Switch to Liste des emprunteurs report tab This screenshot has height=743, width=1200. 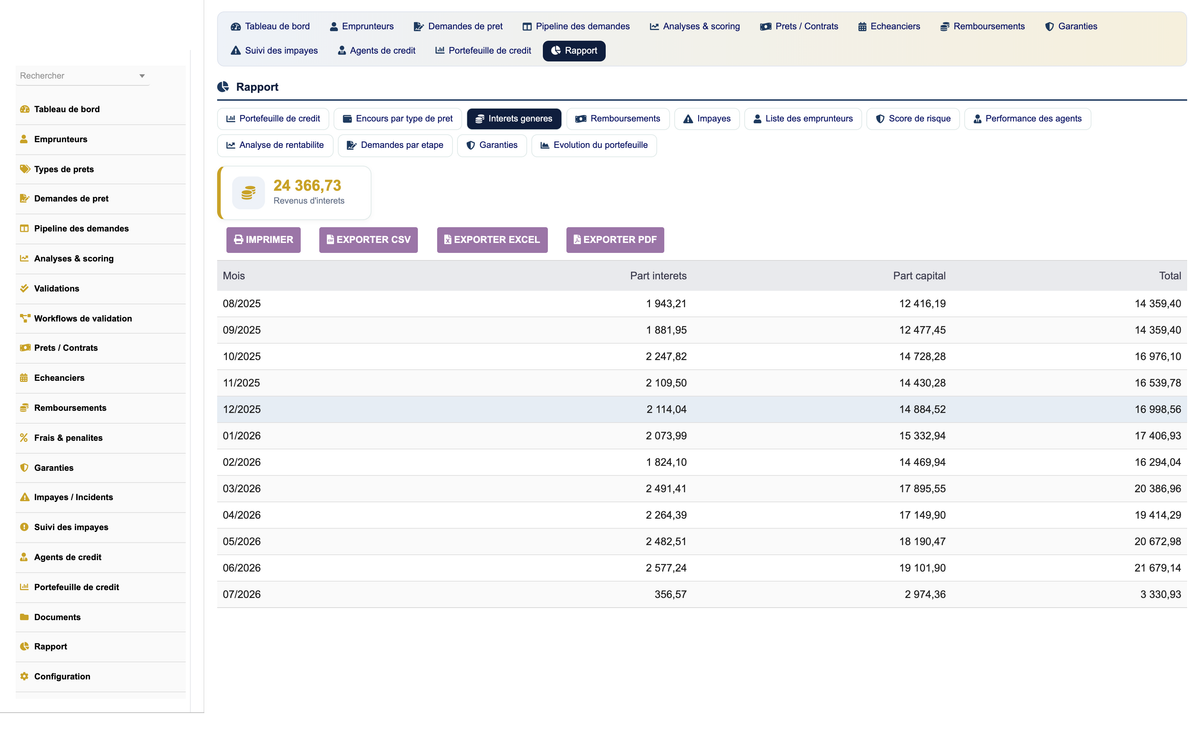803,119
